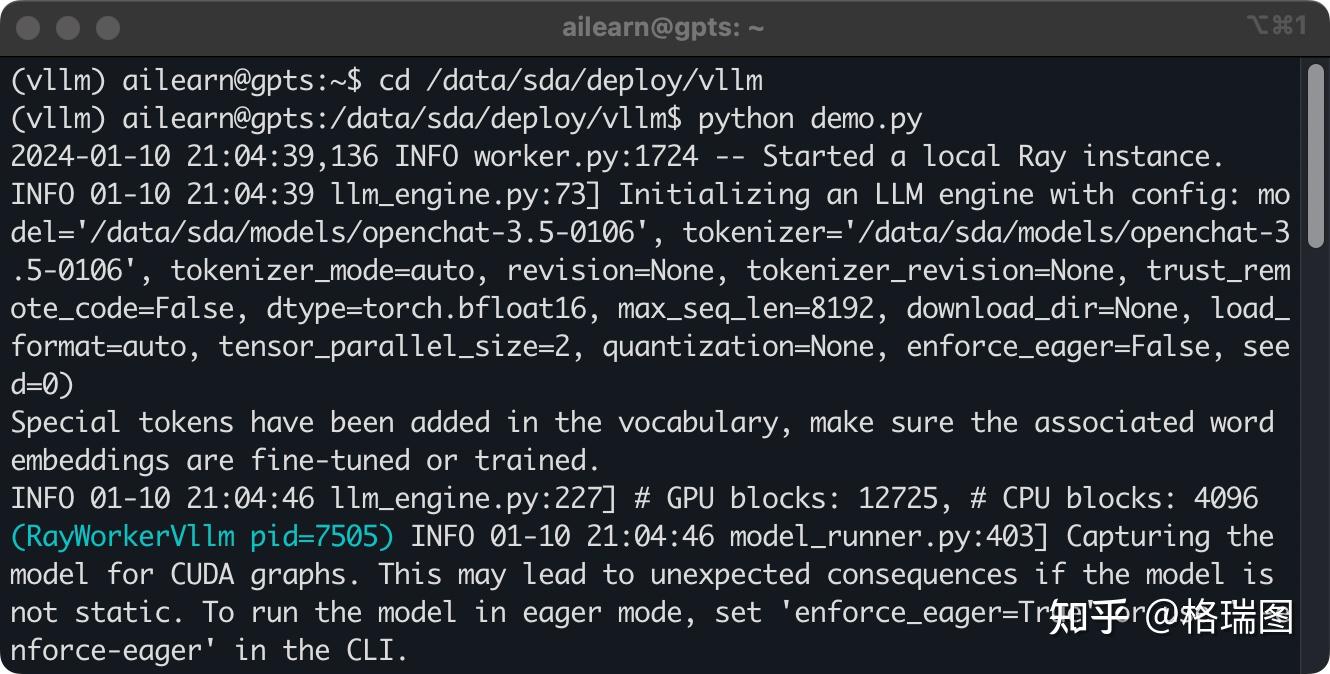Click the dtype=torch.bfloat16 config value
1330x674 pixels.
[427, 309]
